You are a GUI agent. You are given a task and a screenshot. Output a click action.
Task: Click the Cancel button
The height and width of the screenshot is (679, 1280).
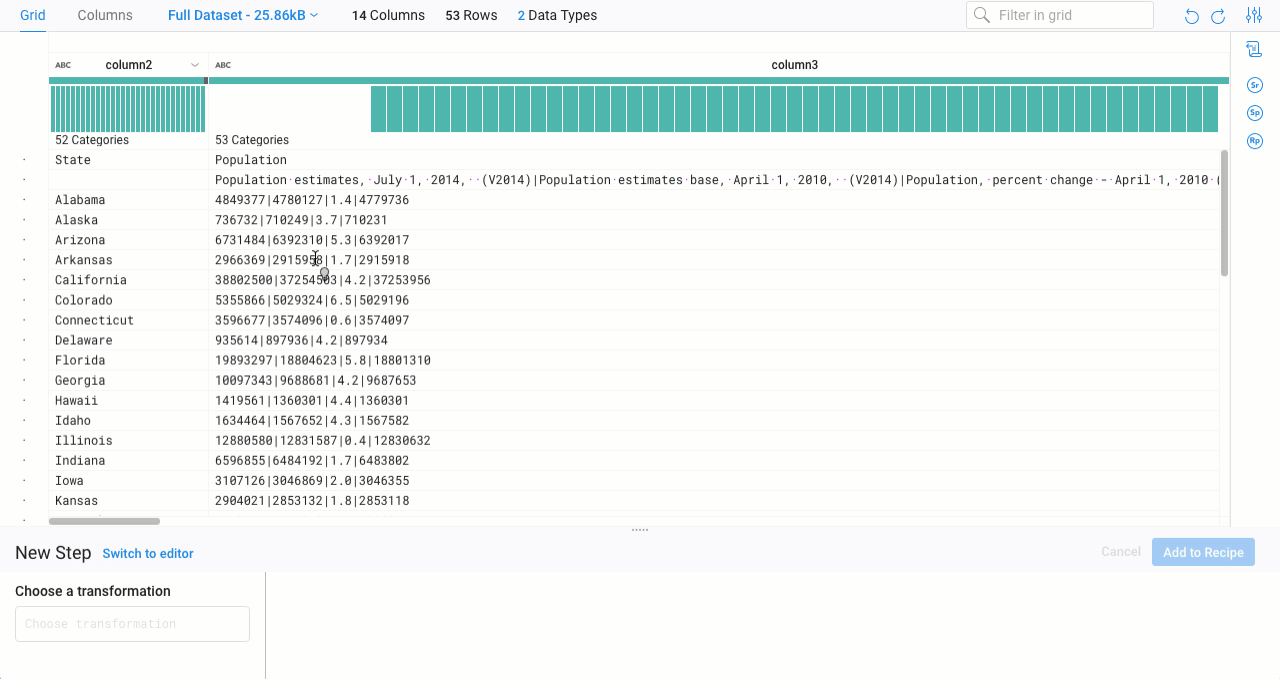click(x=1121, y=552)
